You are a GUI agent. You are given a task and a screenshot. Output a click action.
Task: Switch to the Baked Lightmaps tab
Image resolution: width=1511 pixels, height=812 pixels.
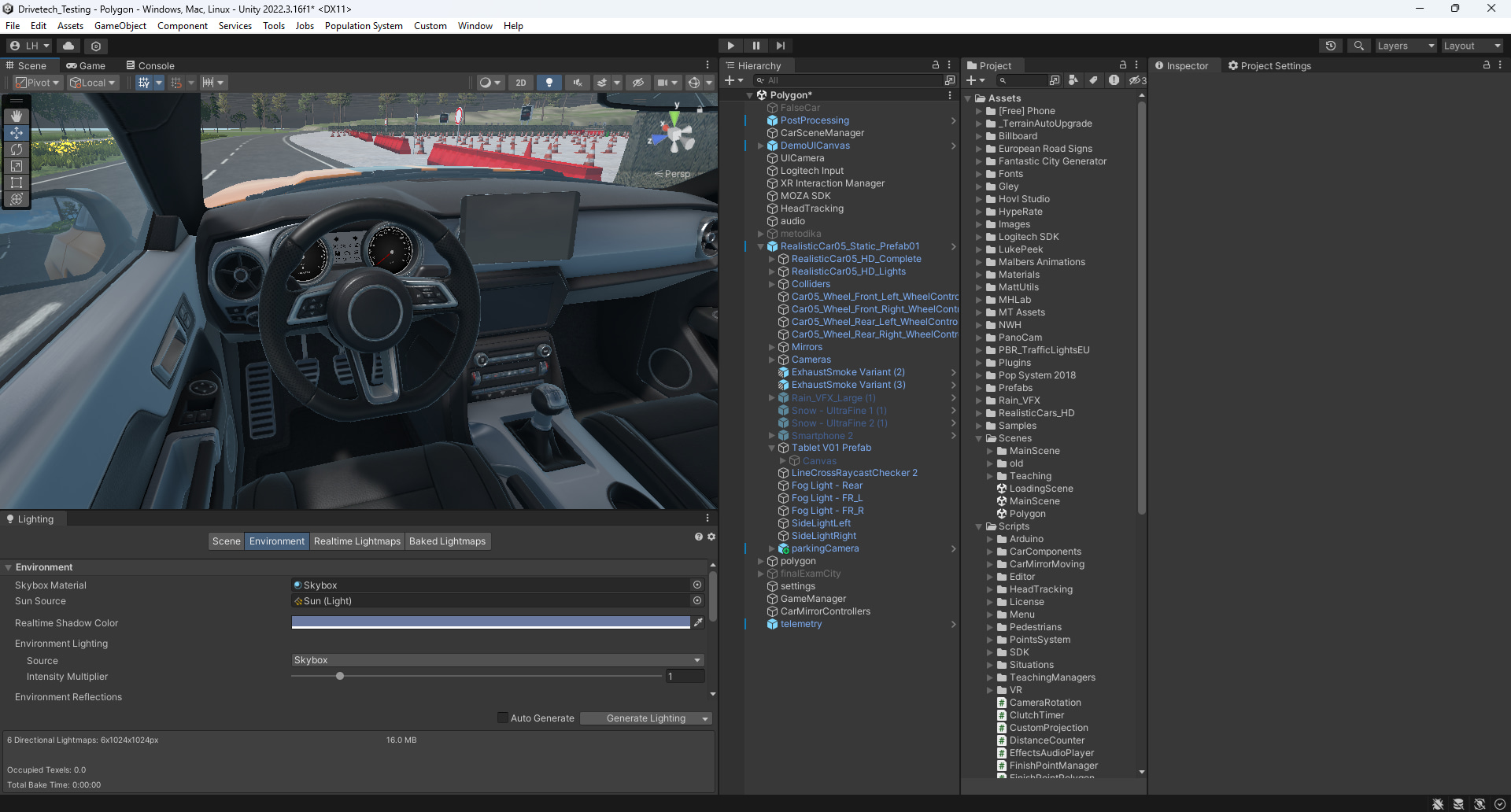point(447,541)
